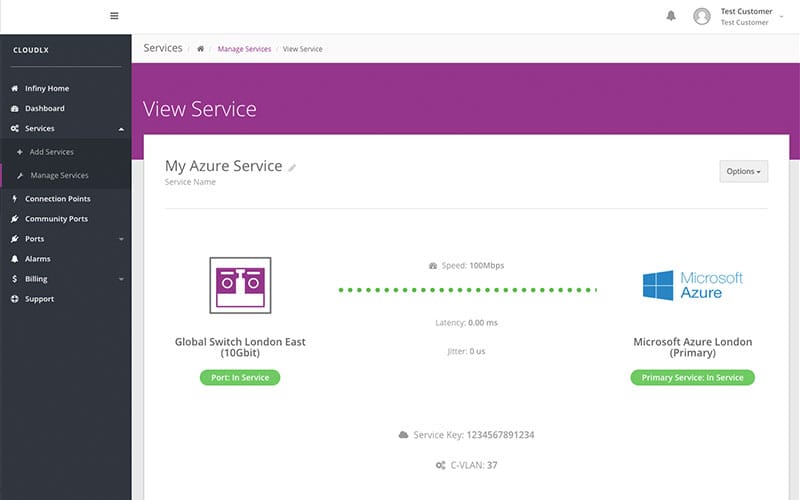Collapse the Services sidebar section

point(65,129)
